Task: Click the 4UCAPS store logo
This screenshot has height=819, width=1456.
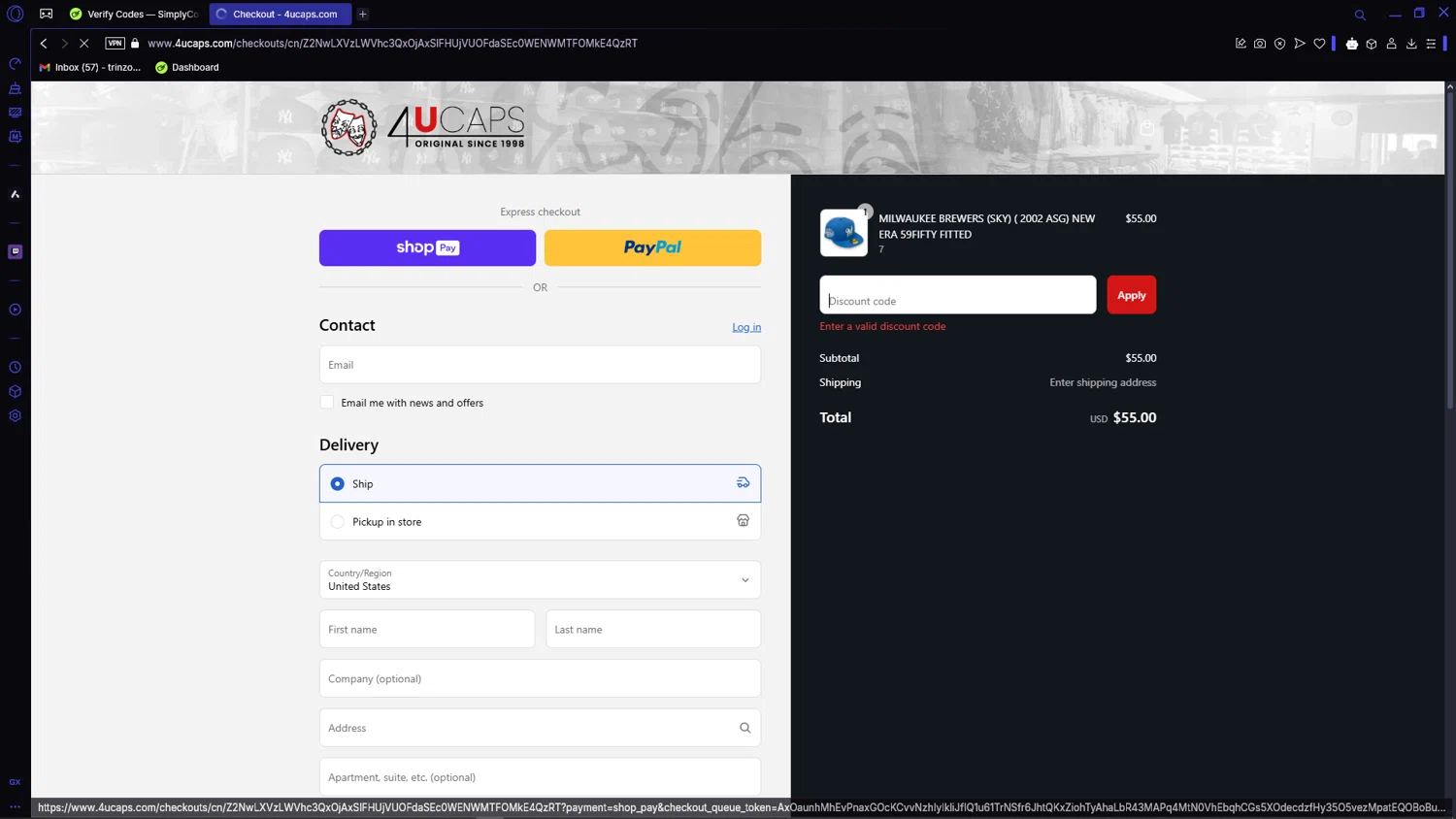Action: pyautogui.click(x=423, y=127)
